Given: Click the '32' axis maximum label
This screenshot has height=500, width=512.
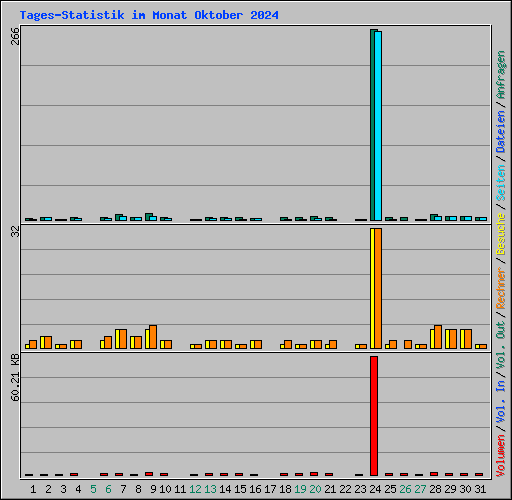Looking at the screenshot, I should [x=15, y=231].
